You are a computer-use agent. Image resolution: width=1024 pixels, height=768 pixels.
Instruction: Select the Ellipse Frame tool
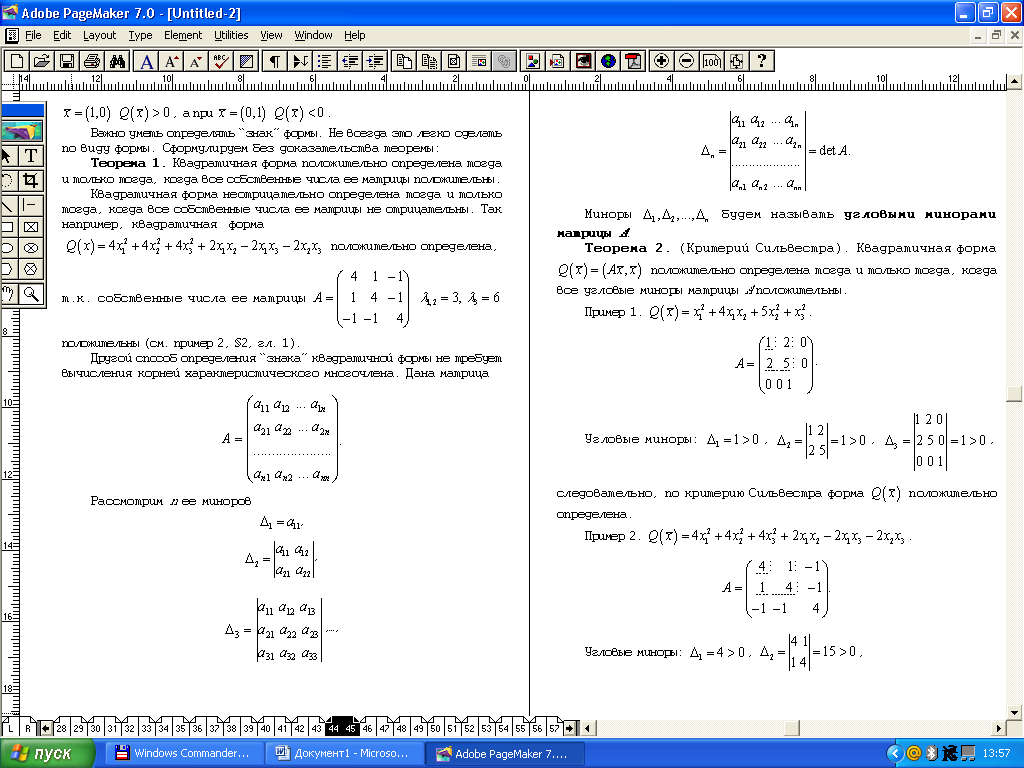pos(31,248)
